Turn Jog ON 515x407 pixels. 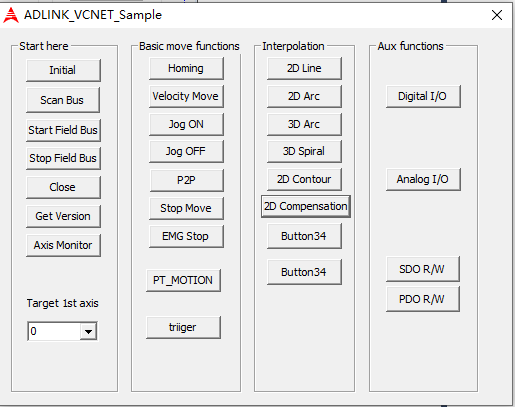click(186, 124)
